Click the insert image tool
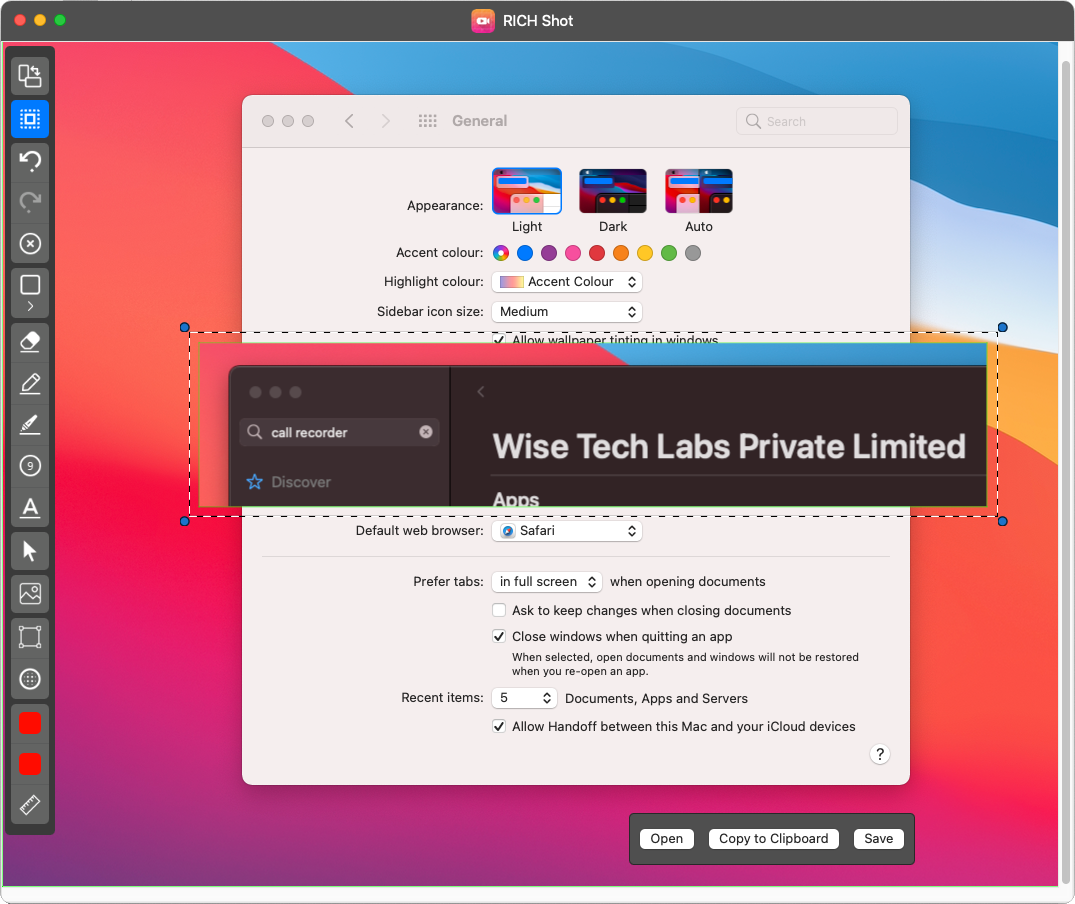 29,594
